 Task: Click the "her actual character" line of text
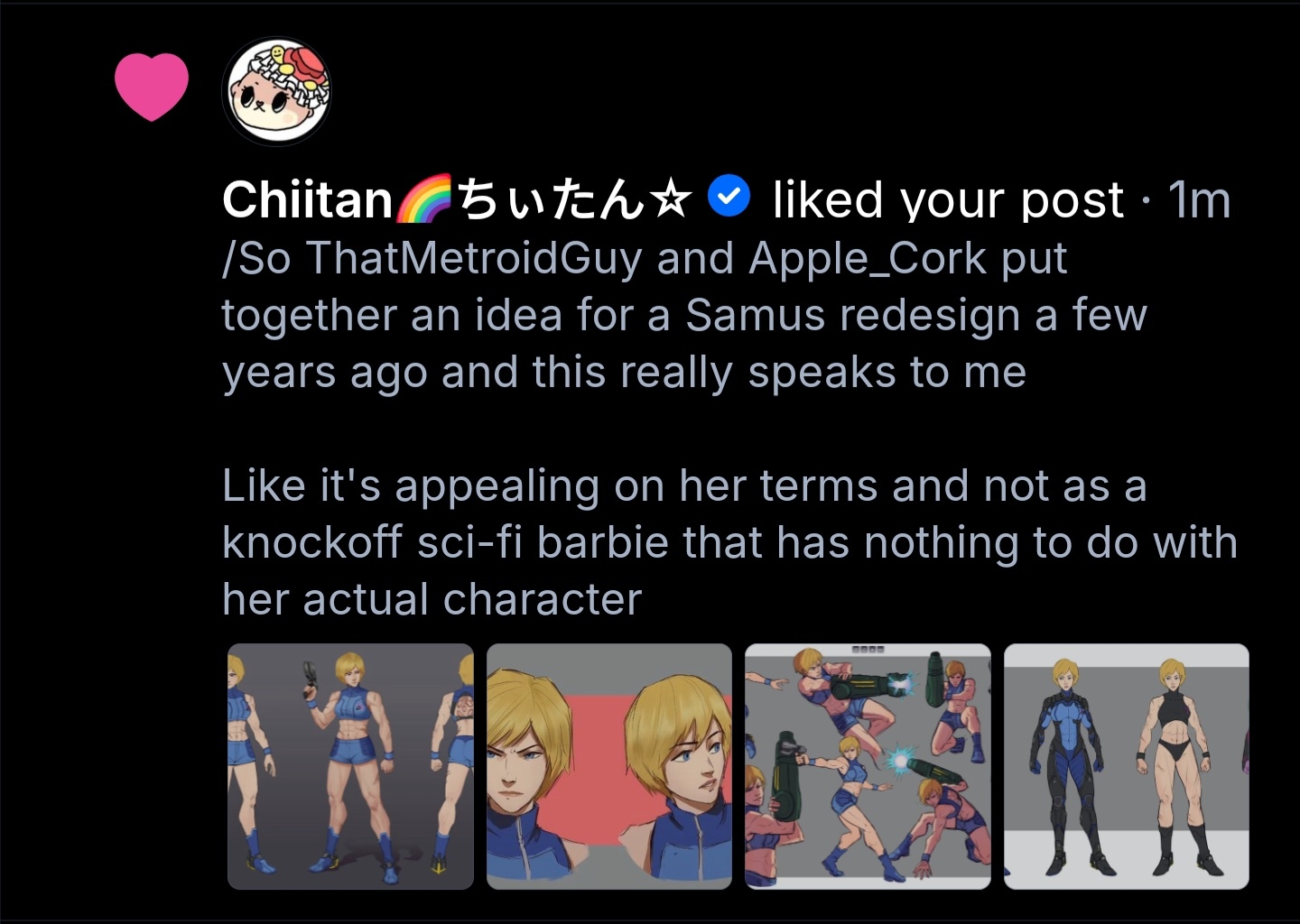[432, 600]
